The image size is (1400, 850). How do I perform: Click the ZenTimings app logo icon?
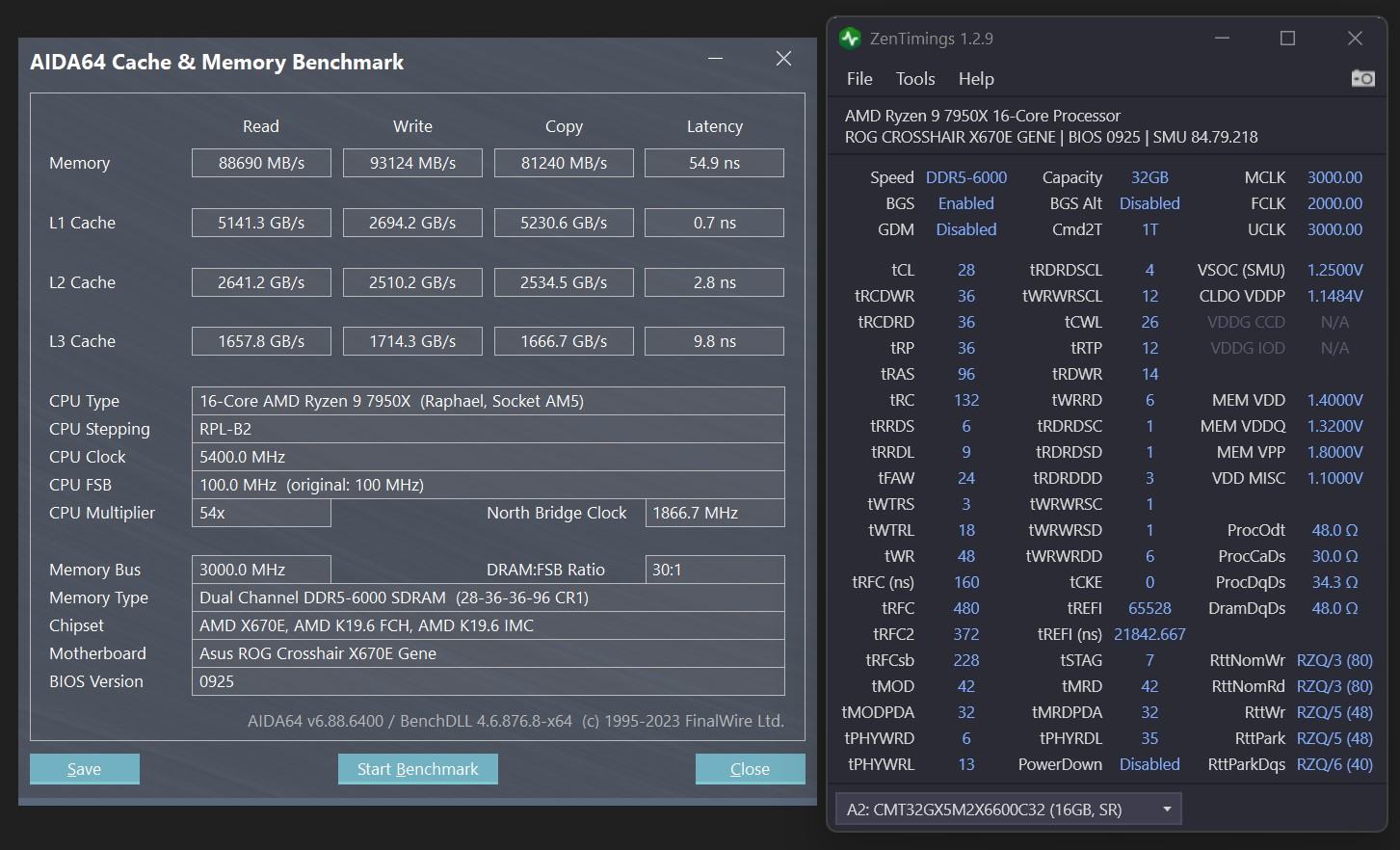pos(850,39)
